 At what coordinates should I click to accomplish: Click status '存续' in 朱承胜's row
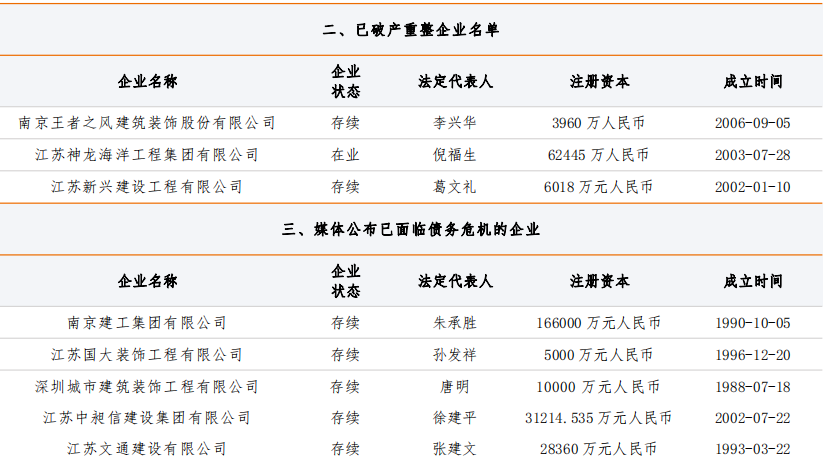tap(345, 323)
